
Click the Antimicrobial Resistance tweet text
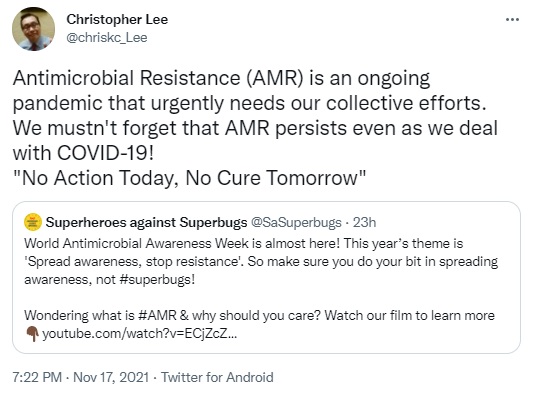[255, 115]
